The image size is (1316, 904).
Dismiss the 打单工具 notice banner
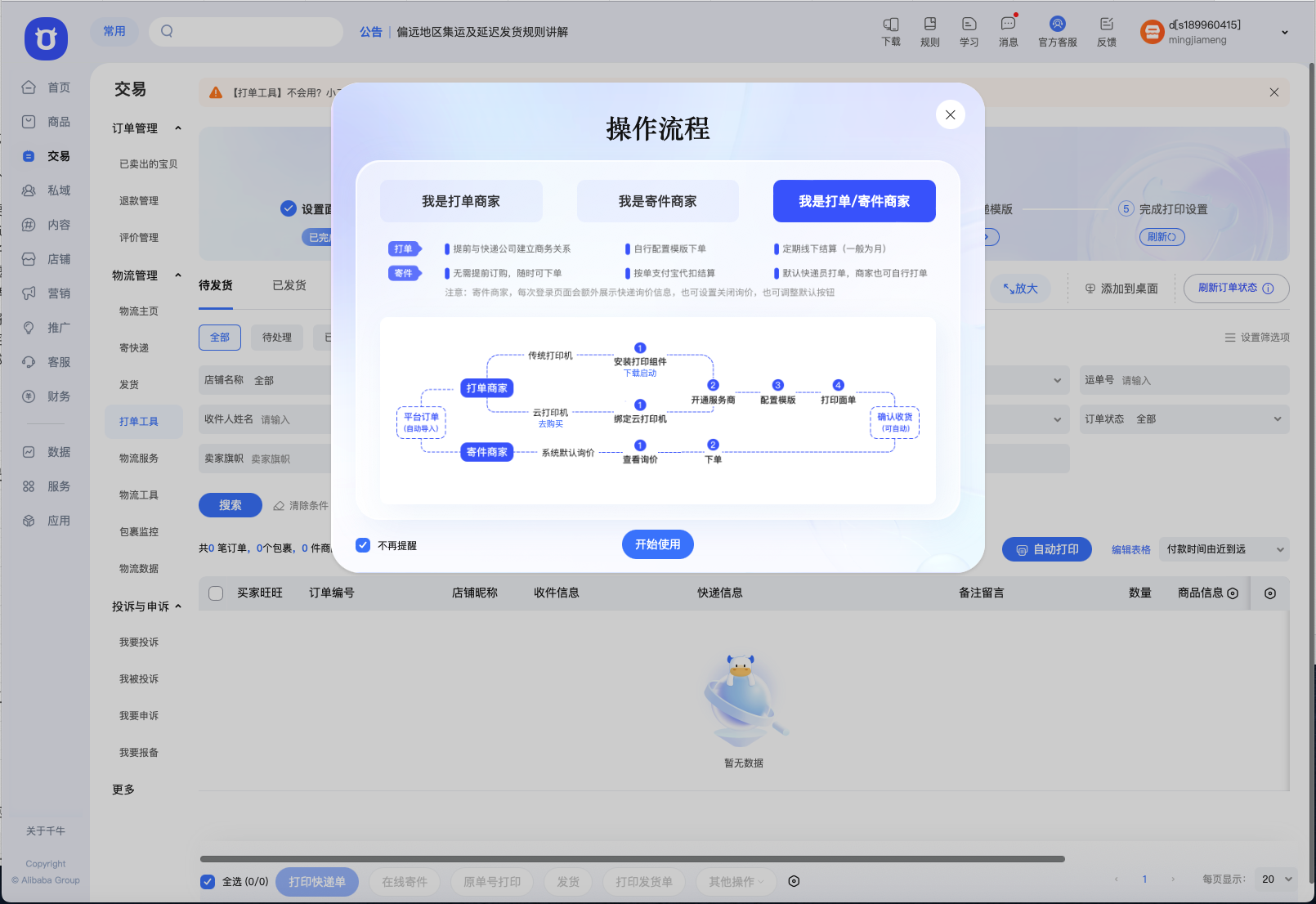pos(1274,92)
